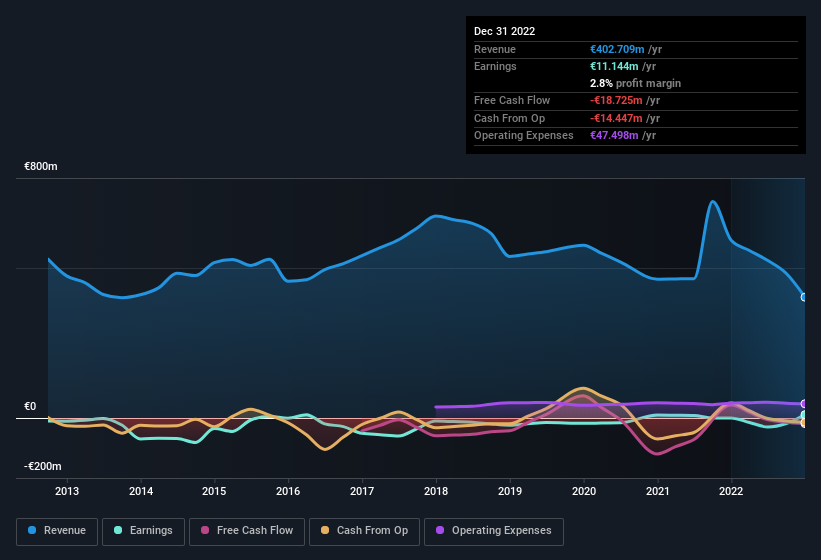Click the 2.8% profit margin text
Viewport: 821px width, 560px height.
pyautogui.click(x=636, y=83)
